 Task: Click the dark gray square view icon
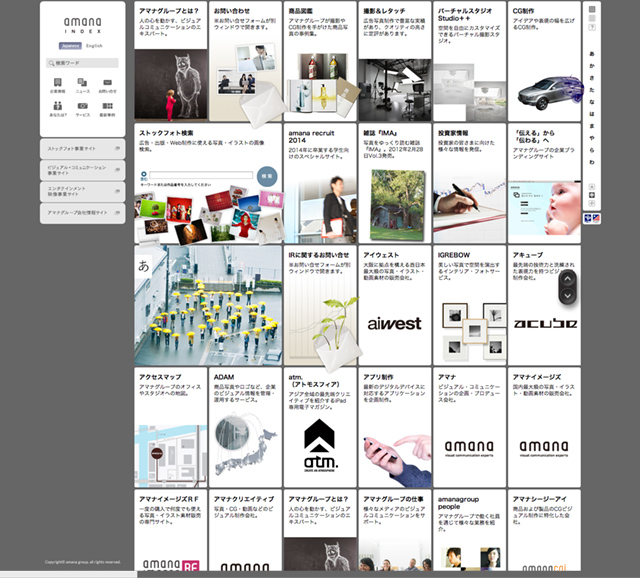pos(592,9)
